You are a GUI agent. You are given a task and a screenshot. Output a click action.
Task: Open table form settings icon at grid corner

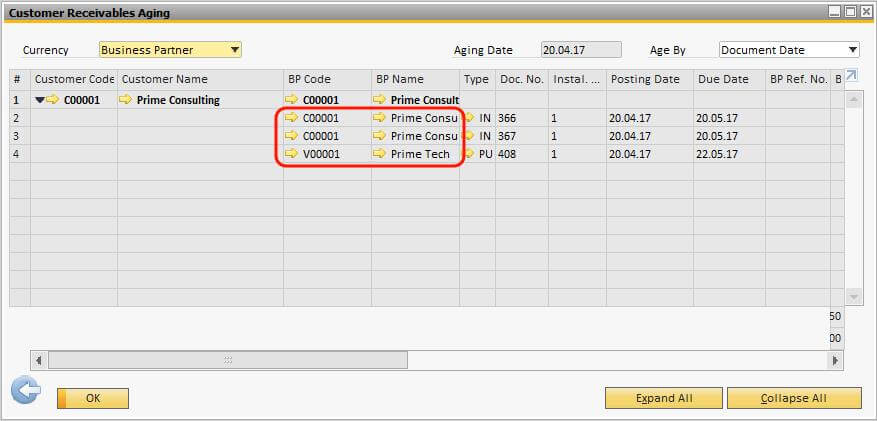tap(851, 75)
